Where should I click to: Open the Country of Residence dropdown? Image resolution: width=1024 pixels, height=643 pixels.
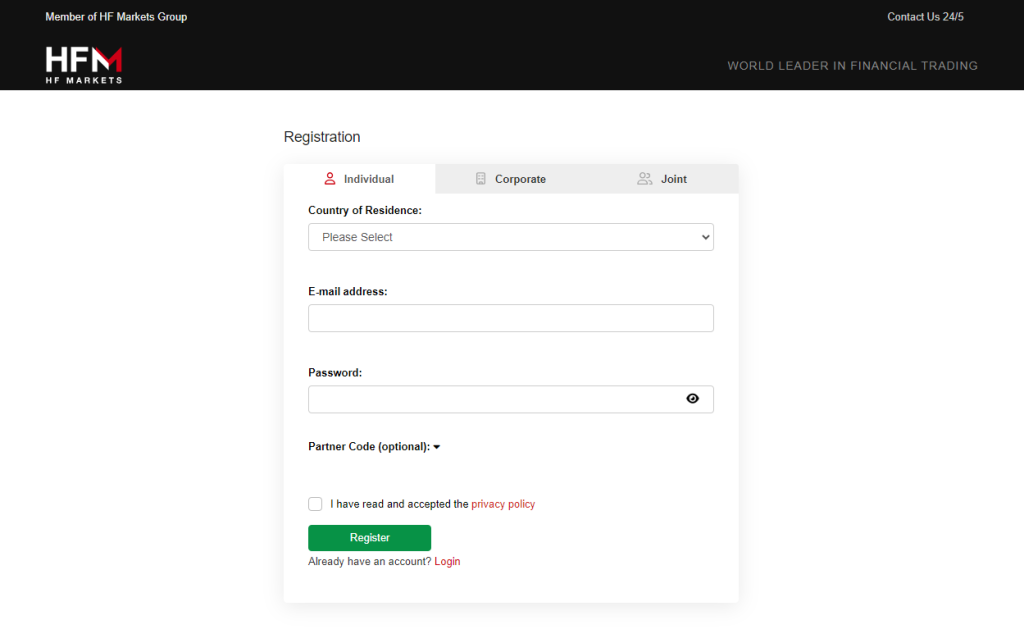point(510,237)
